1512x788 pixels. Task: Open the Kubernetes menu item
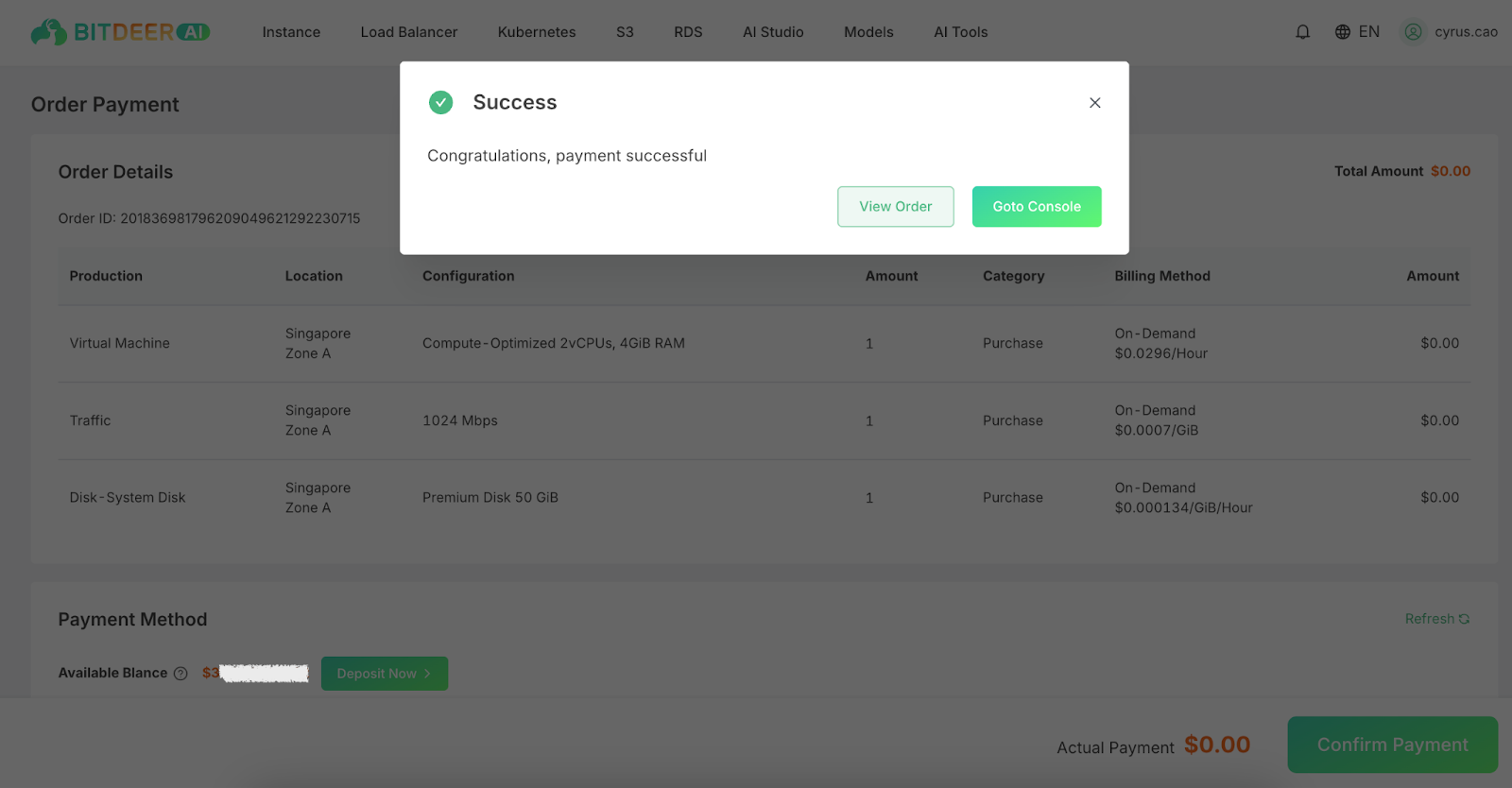coord(537,32)
